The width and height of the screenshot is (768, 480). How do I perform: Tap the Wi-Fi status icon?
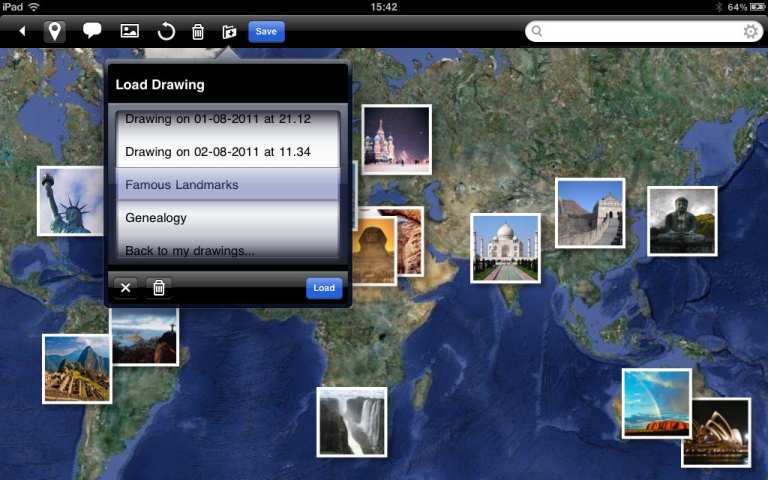tap(34, 7)
